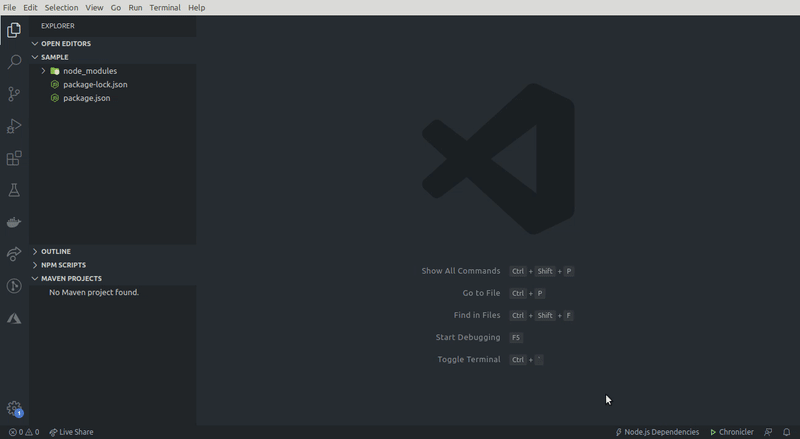This screenshot has width=800, height=439.
Task: Open the Live Share activity bar icon
Action: (x=14, y=254)
